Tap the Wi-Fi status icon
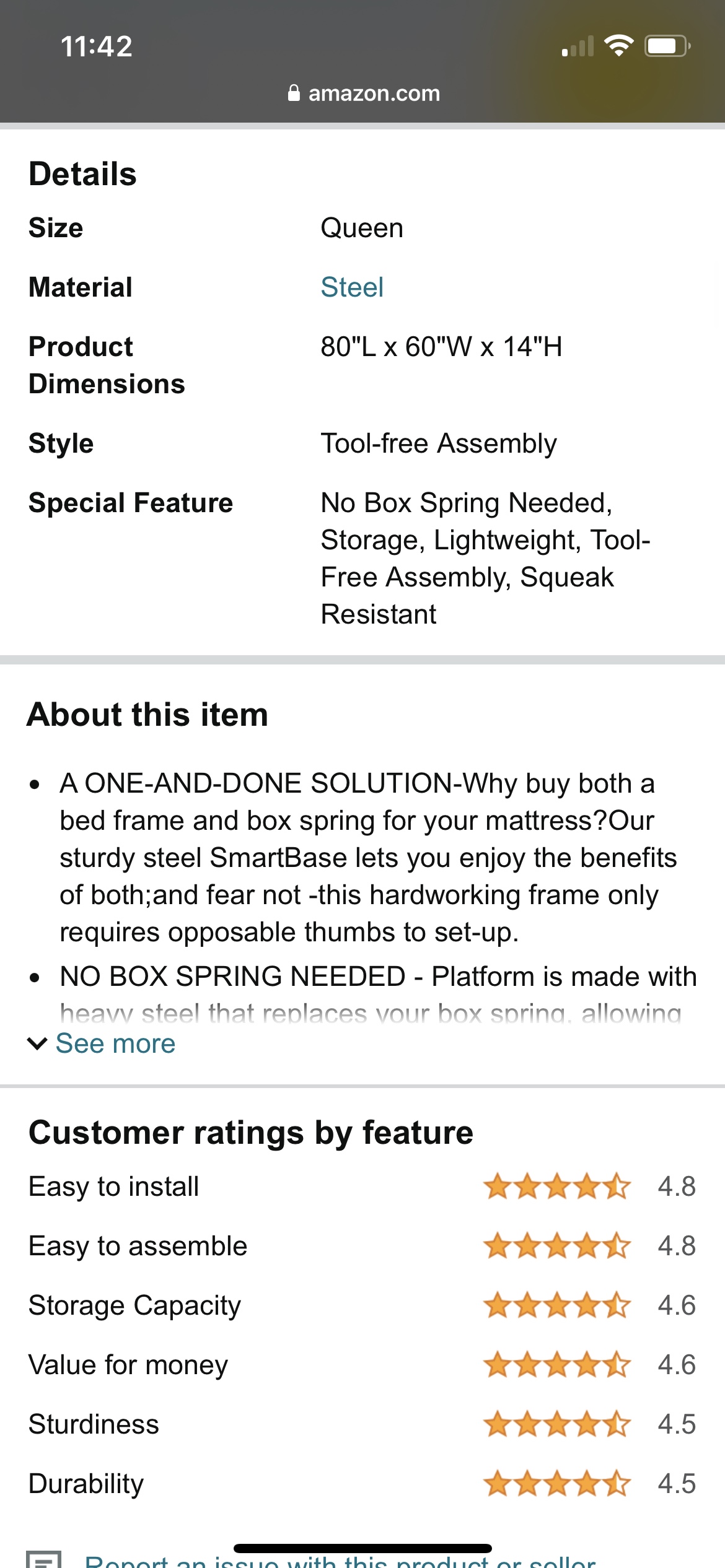The image size is (725, 1568). (618, 45)
